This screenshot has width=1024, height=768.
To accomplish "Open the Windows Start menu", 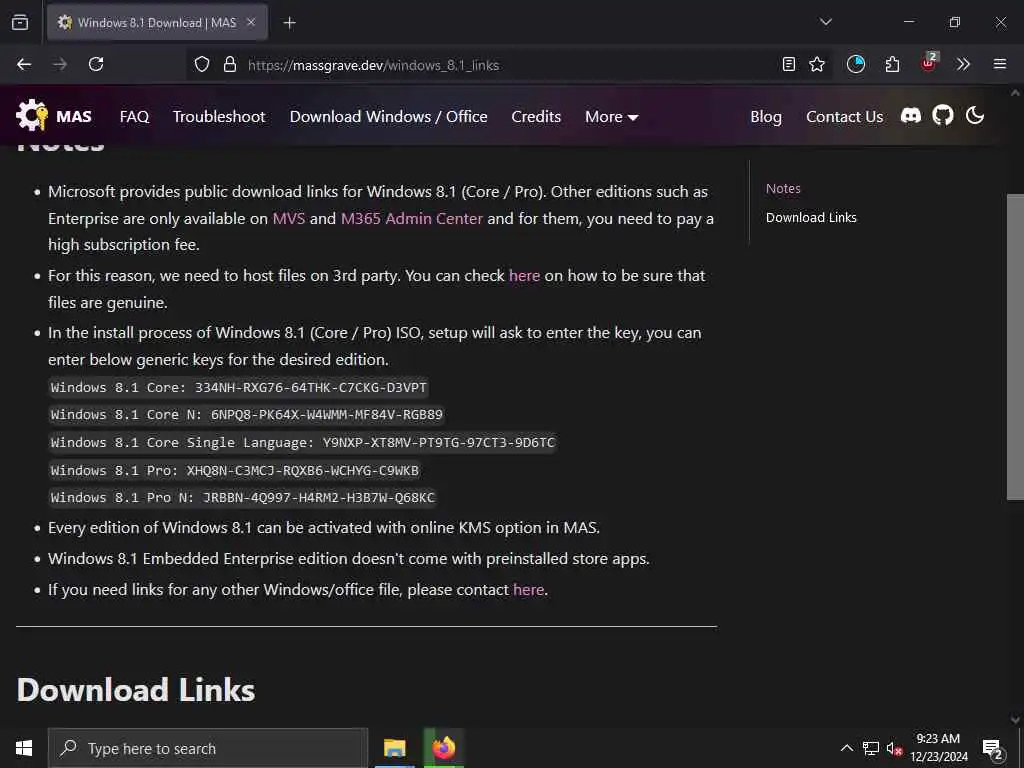I will pyautogui.click(x=24, y=748).
